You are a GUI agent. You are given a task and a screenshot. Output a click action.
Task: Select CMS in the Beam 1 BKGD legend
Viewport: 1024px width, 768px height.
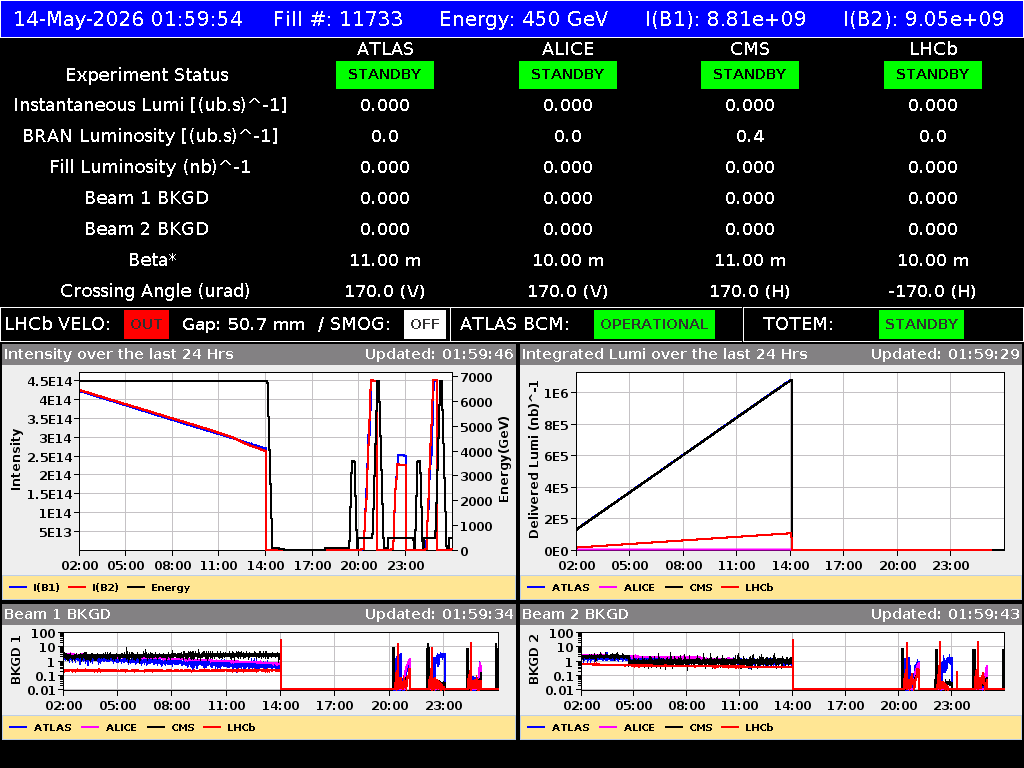(171, 727)
